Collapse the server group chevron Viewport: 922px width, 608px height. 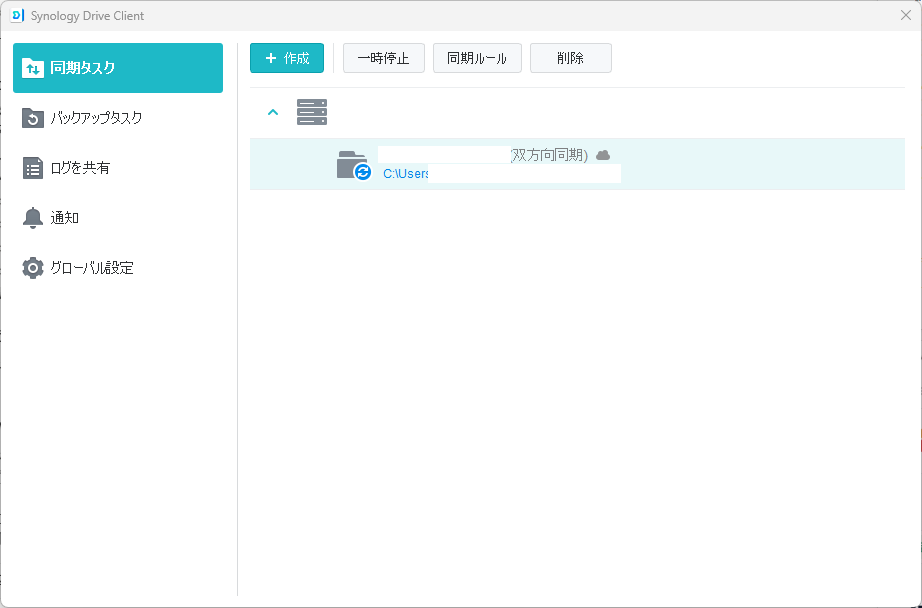tap(273, 112)
